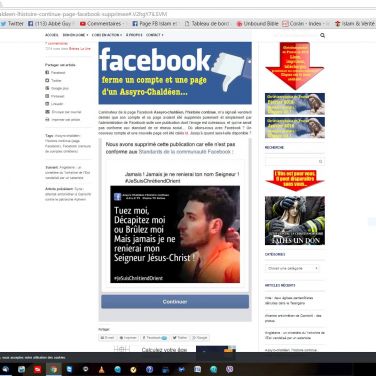Expand the À propos navigation menu
Image resolution: width=376 pixels, height=376 pixels.
[134, 35]
